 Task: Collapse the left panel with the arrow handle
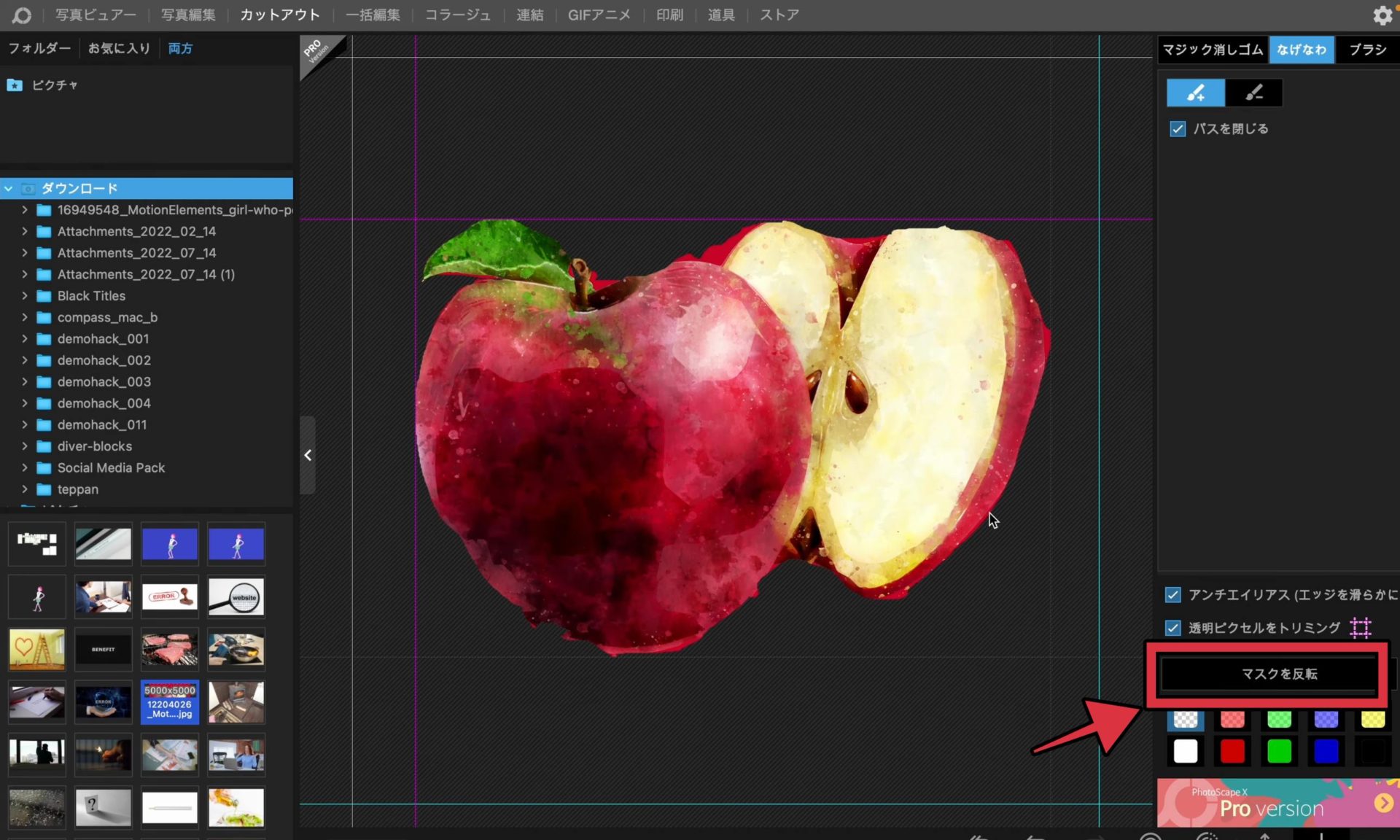[x=308, y=455]
